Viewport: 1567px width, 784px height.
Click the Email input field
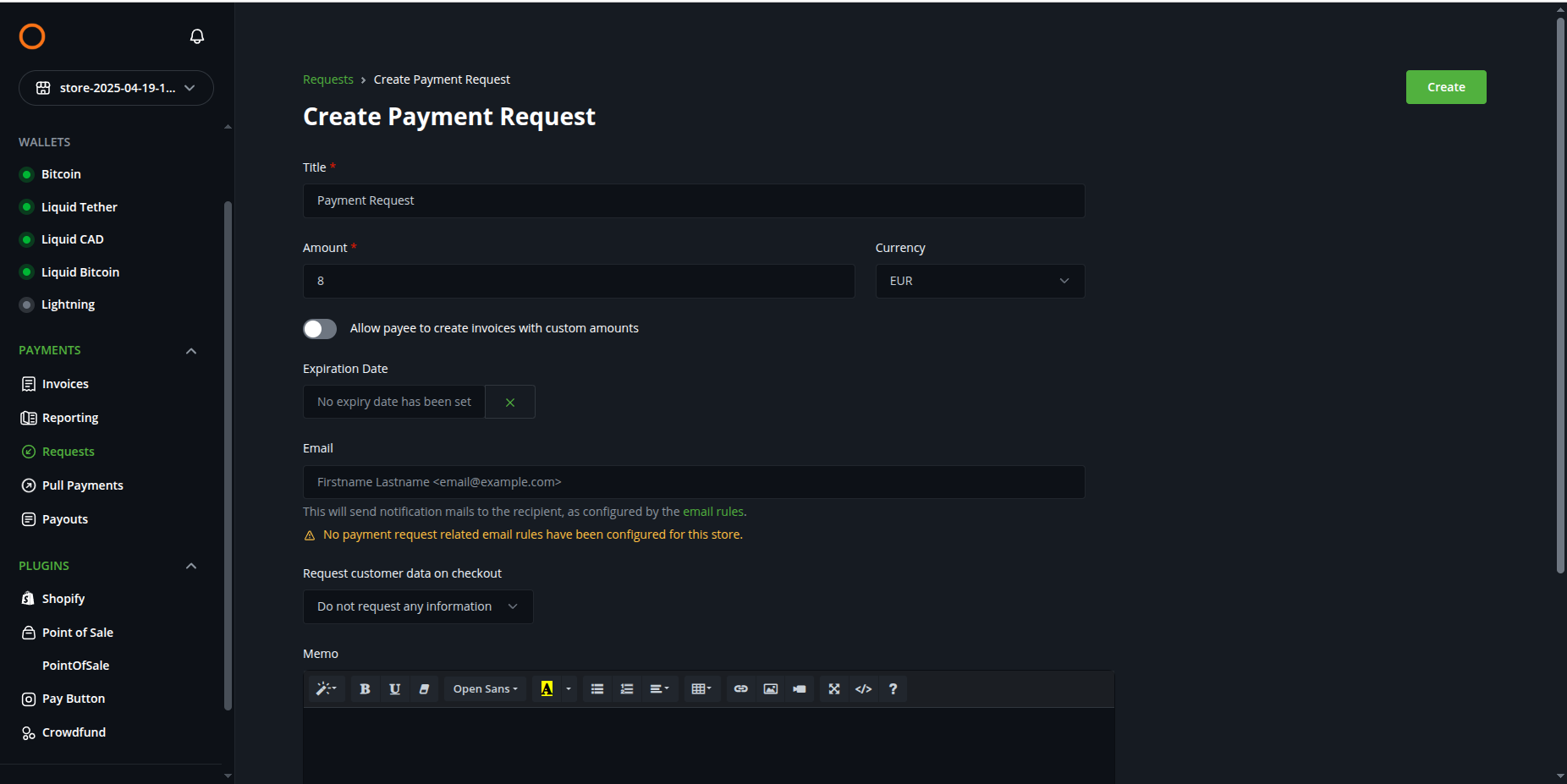694,482
